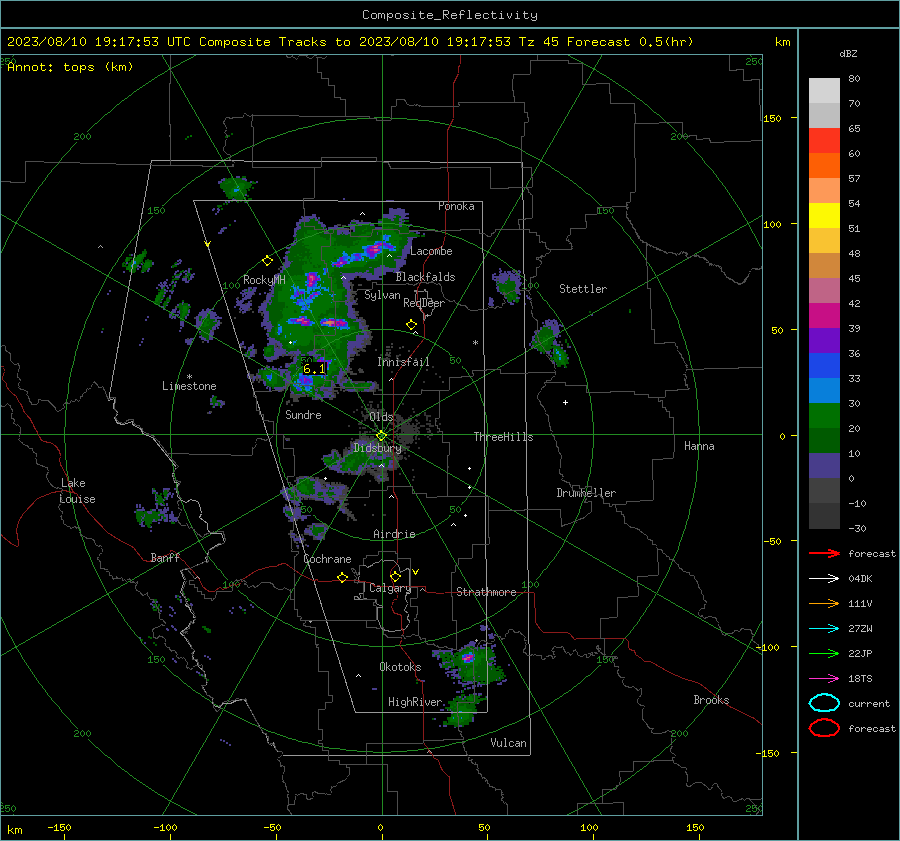Image resolution: width=900 pixels, height=841 pixels.
Task: Click the red forecast ellipse icon
Action: click(824, 728)
